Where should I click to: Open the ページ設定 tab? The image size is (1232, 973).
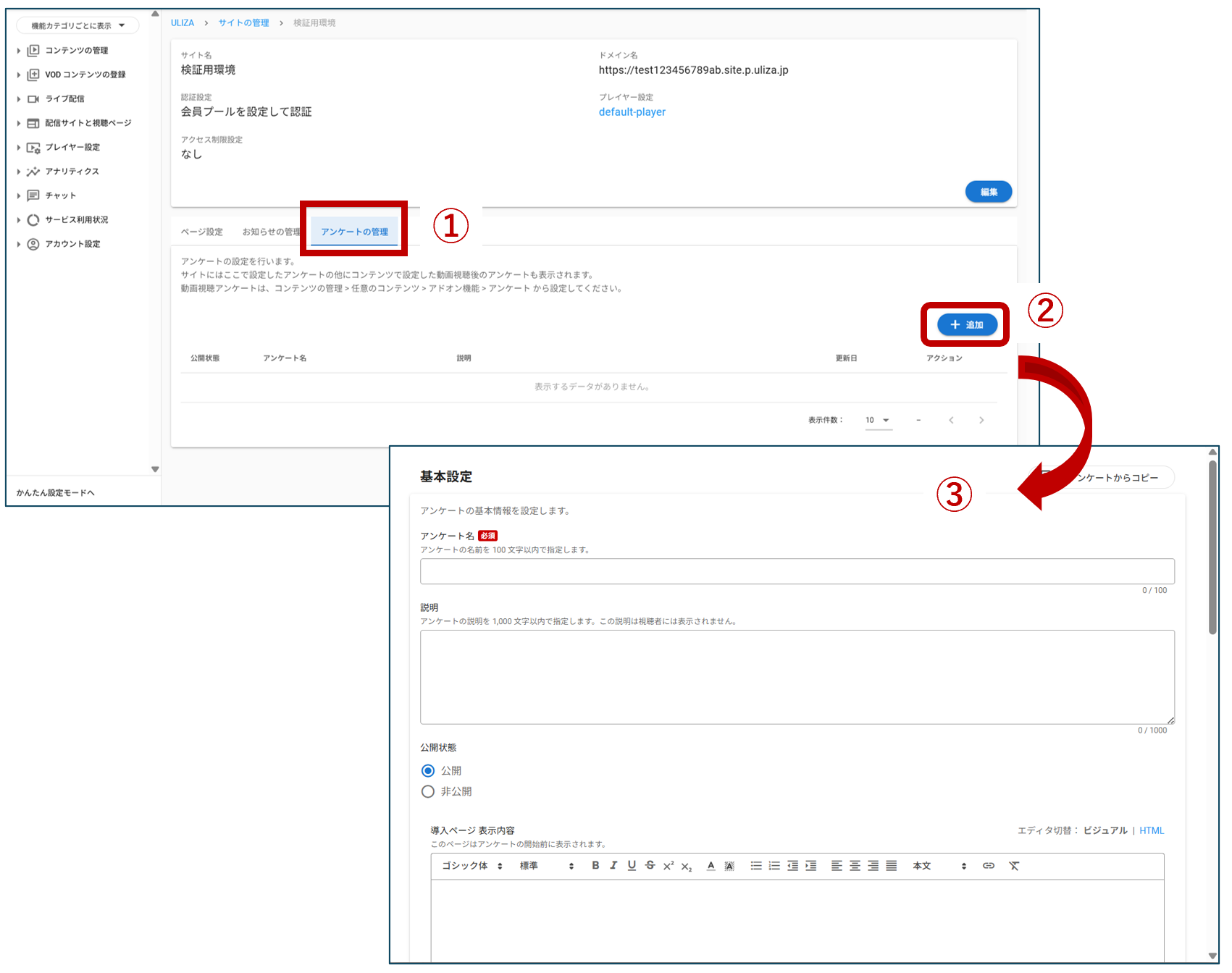pyautogui.click(x=202, y=232)
